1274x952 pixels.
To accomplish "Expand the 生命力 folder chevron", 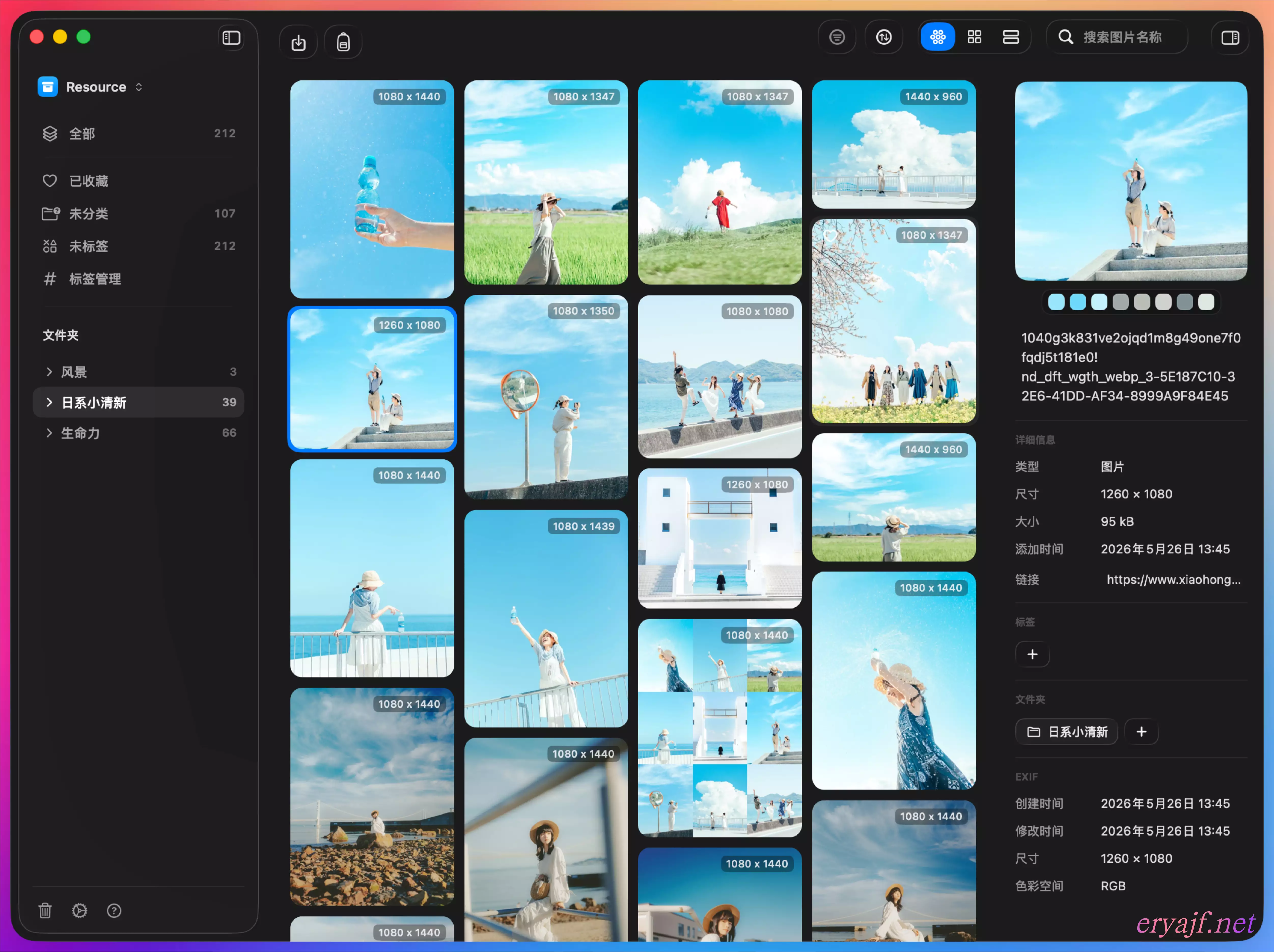I will [49, 433].
